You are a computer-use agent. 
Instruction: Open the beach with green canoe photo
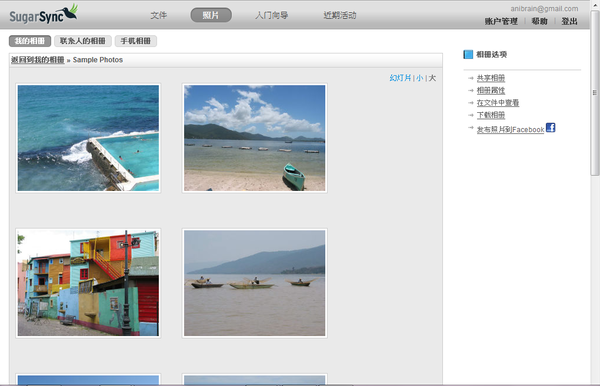pyautogui.click(x=254, y=138)
